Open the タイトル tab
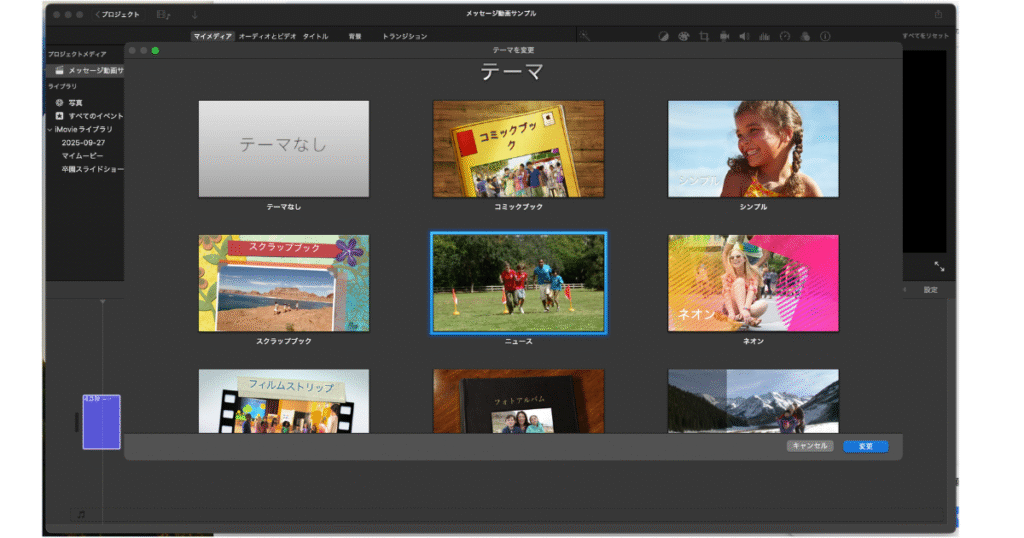The height and width of the screenshot is (538, 1024). (x=315, y=36)
